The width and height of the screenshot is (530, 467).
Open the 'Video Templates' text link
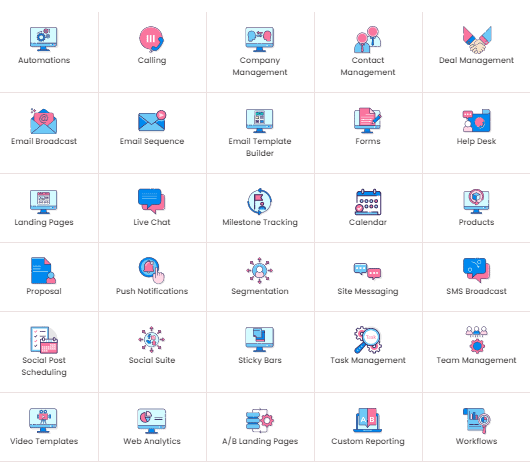[x=44, y=442]
